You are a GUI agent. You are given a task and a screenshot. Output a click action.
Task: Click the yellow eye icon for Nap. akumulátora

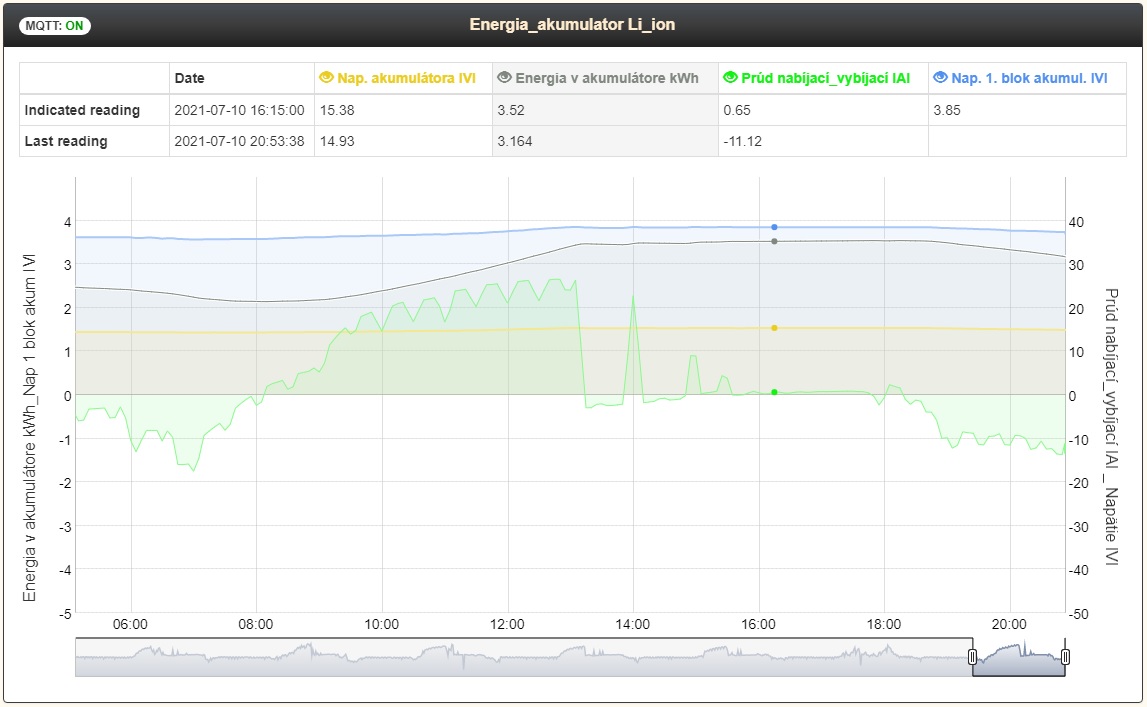325,78
